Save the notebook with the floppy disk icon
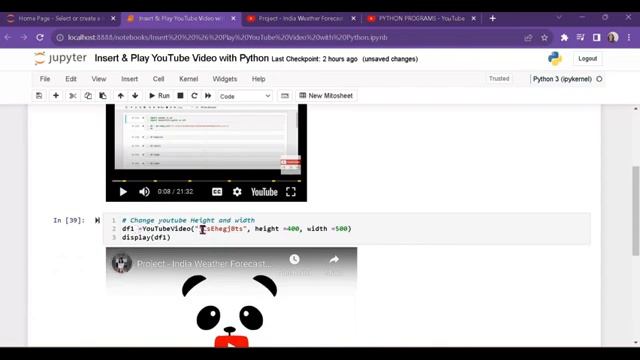The width and height of the screenshot is (640, 360). pyautogui.click(x=39, y=96)
